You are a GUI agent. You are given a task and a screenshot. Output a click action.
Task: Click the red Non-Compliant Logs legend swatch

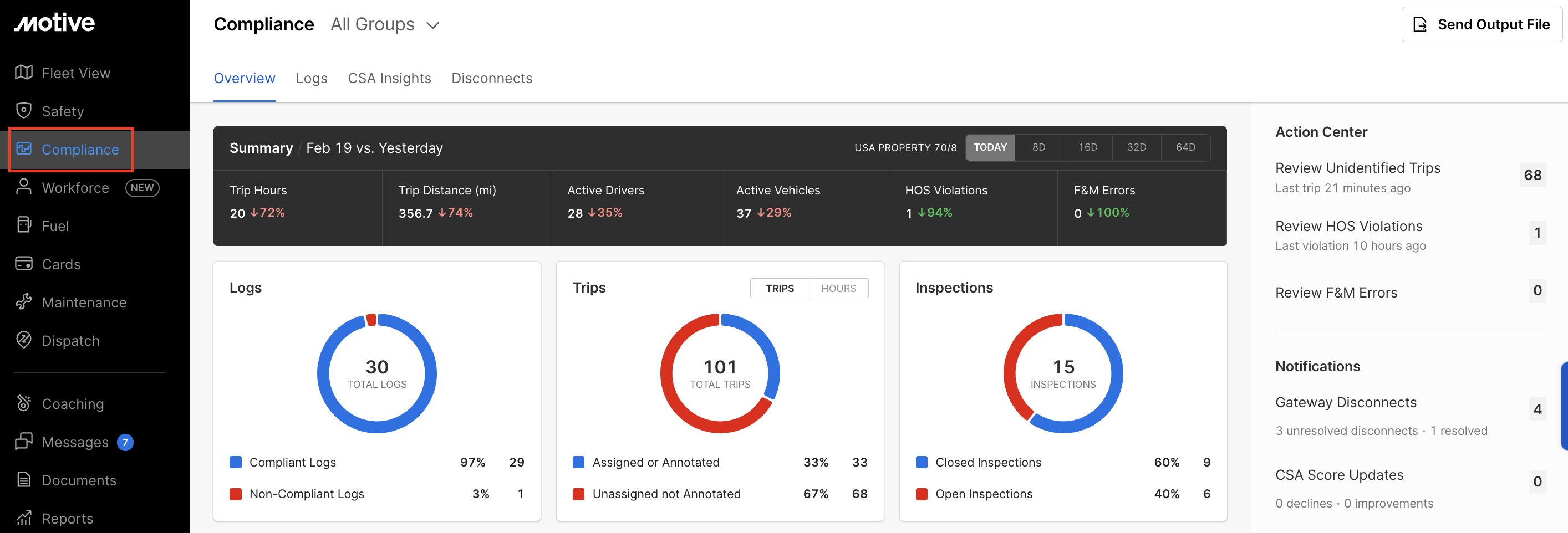(x=236, y=494)
